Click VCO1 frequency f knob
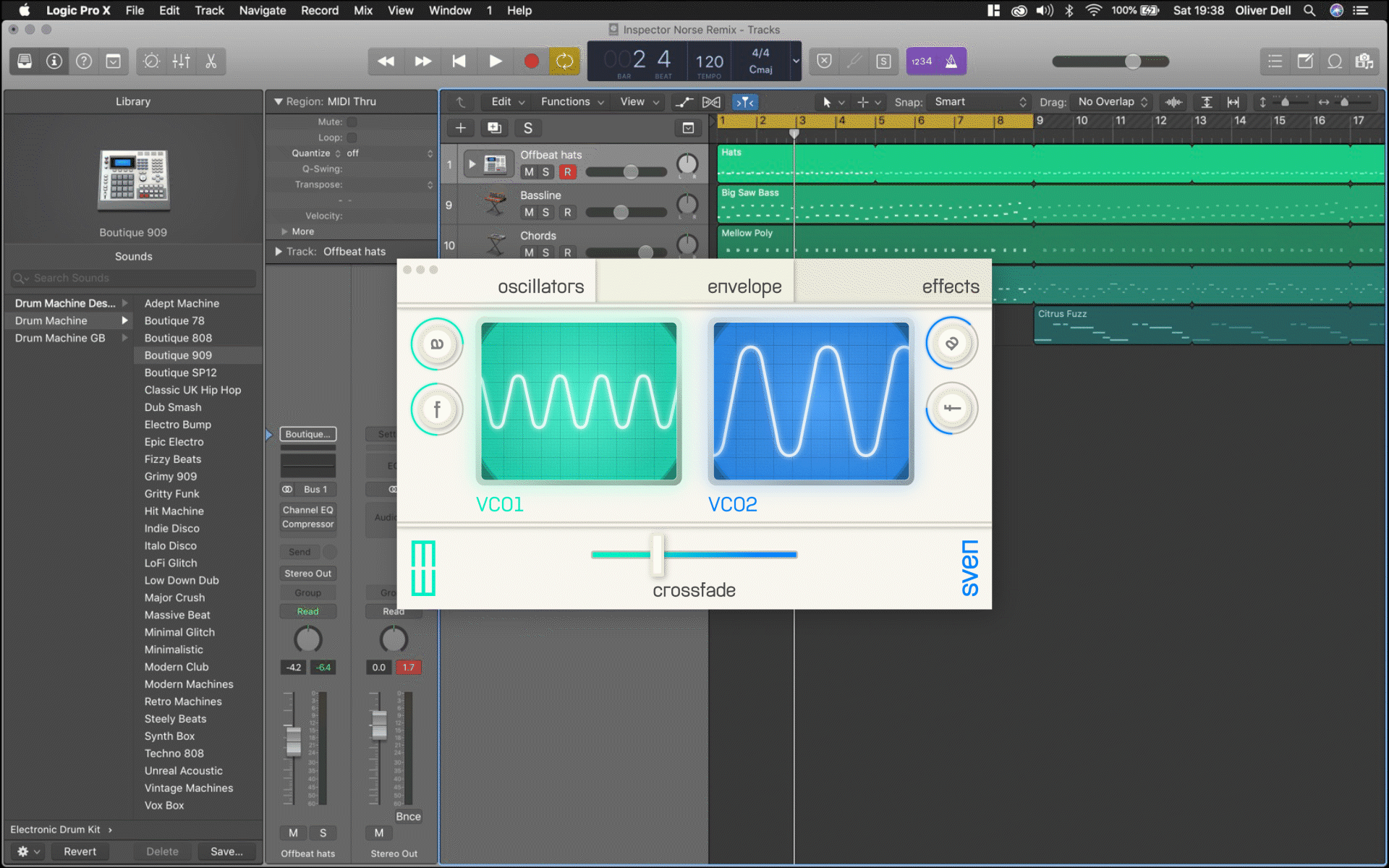 click(437, 409)
